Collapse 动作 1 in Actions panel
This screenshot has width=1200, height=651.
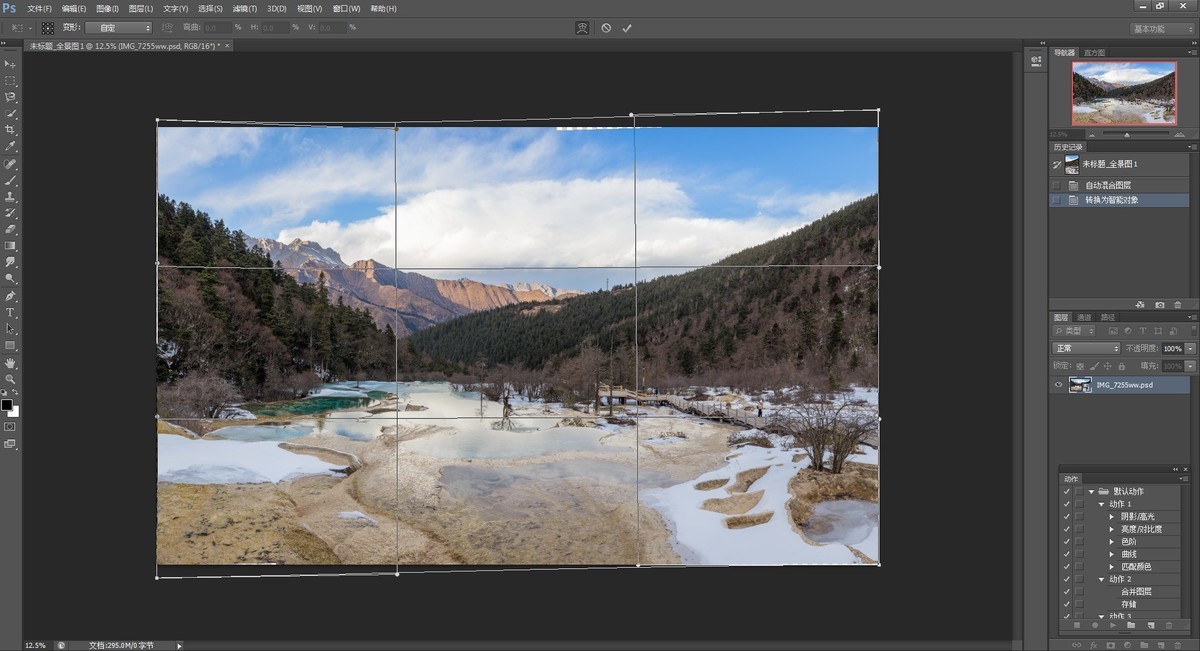pyautogui.click(x=1102, y=504)
